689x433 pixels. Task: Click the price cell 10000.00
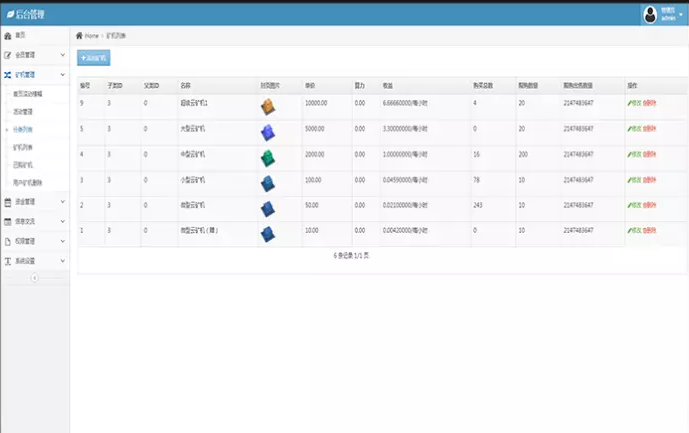pos(316,103)
